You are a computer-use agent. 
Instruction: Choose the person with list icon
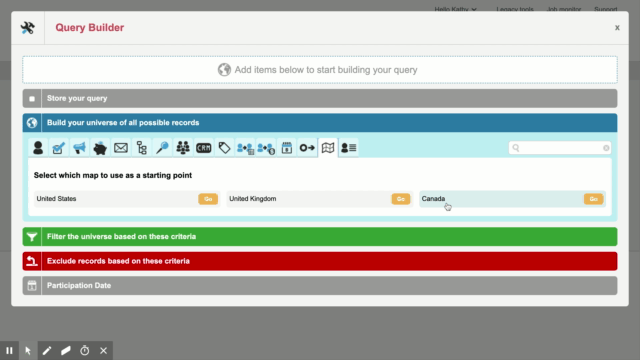(x=349, y=148)
